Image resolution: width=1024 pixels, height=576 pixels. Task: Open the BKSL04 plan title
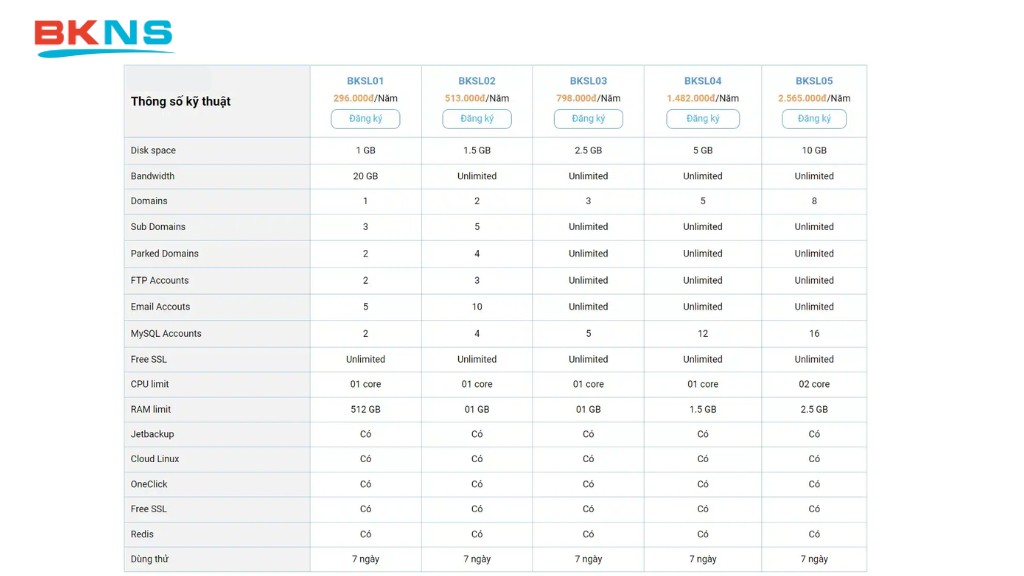(x=703, y=81)
